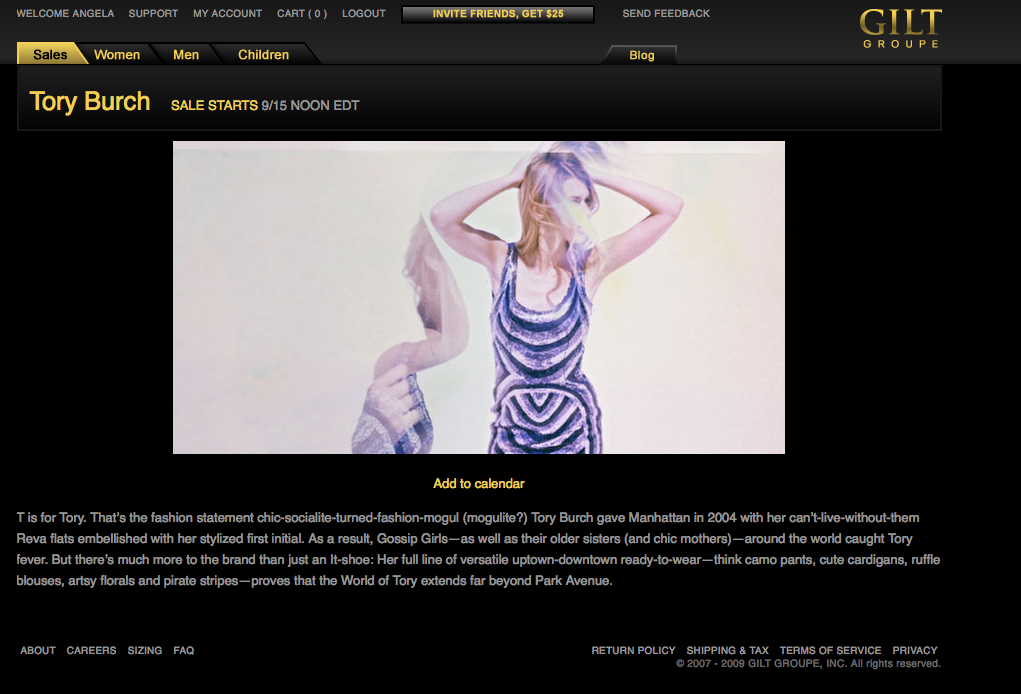Log out of the account
This screenshot has width=1021, height=694.
tap(363, 14)
